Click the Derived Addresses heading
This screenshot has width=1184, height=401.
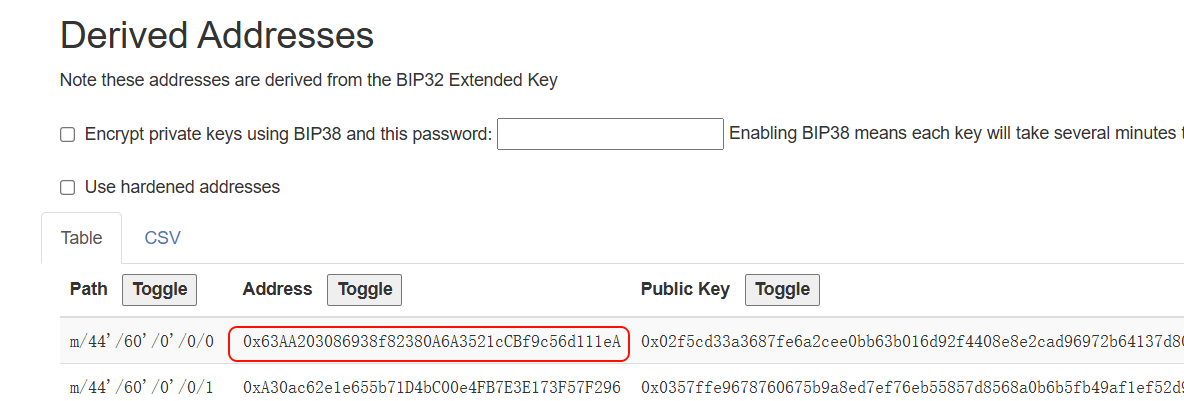pos(217,35)
